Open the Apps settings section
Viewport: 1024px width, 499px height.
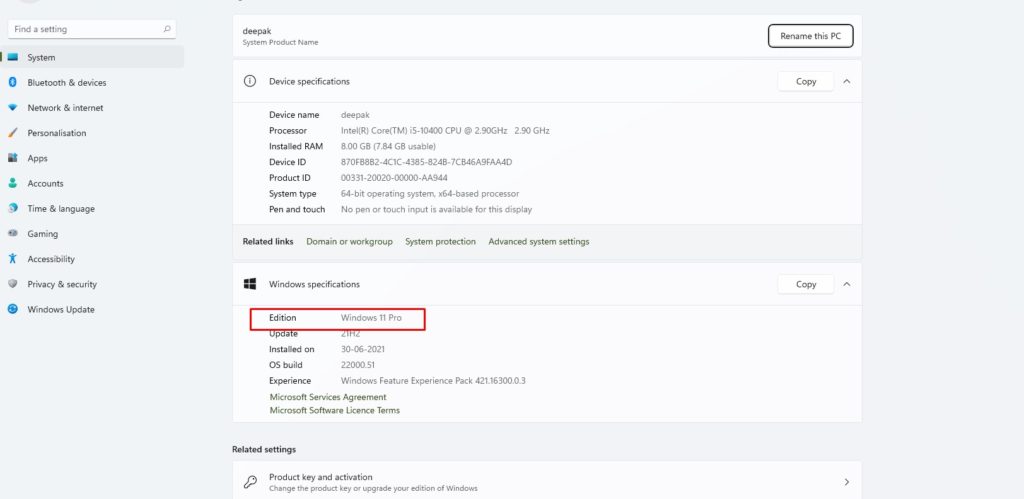(92, 158)
